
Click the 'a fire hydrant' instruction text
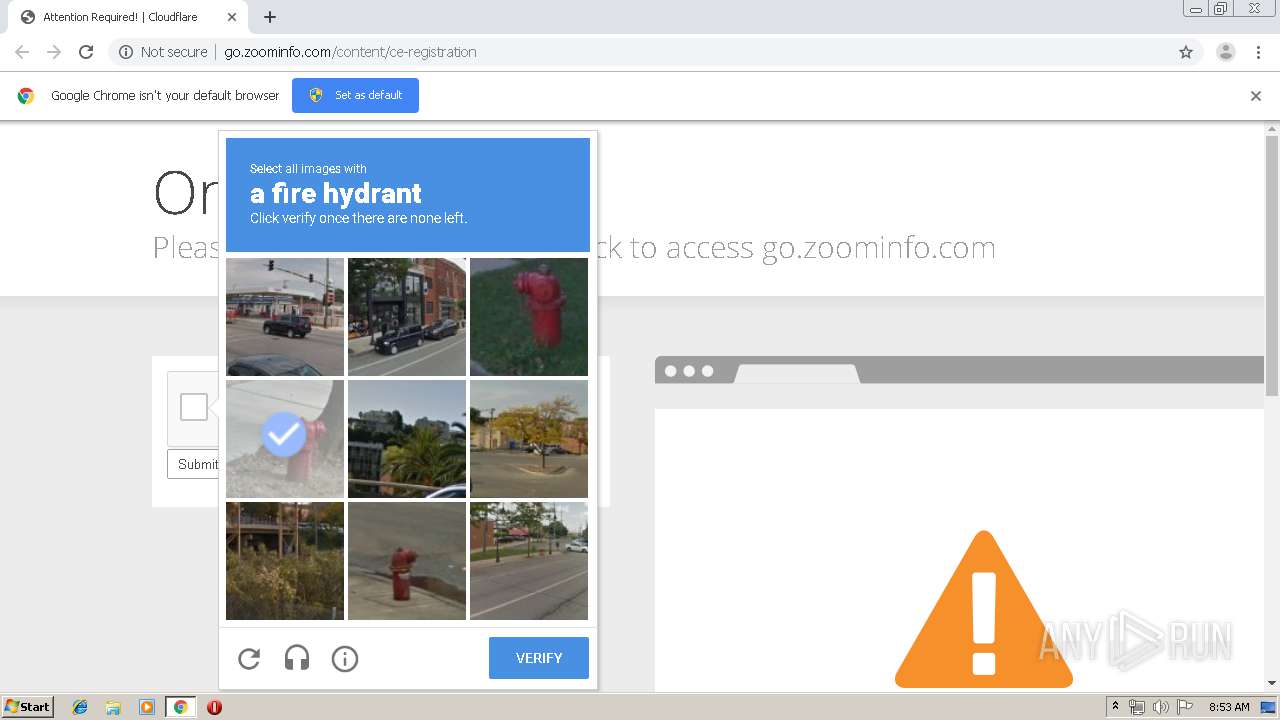tap(336, 193)
